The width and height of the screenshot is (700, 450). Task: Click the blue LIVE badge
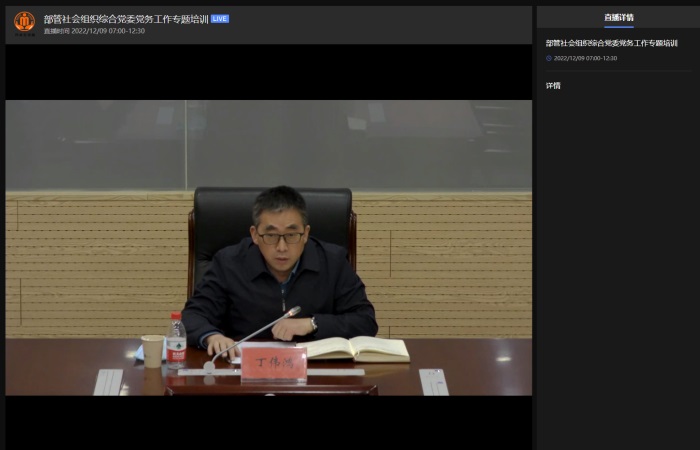point(220,19)
